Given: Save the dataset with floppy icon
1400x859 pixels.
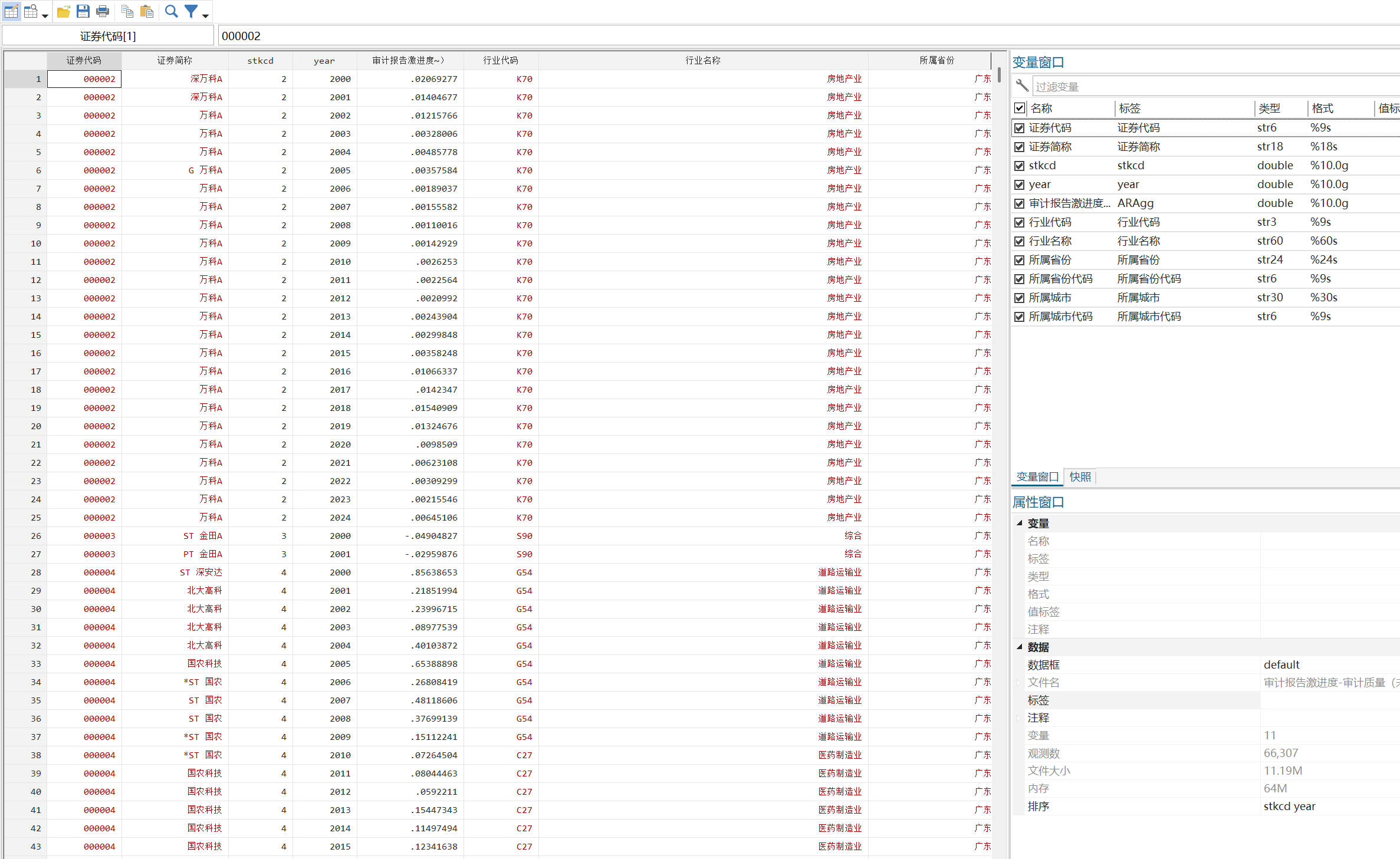Looking at the screenshot, I should (83, 11).
